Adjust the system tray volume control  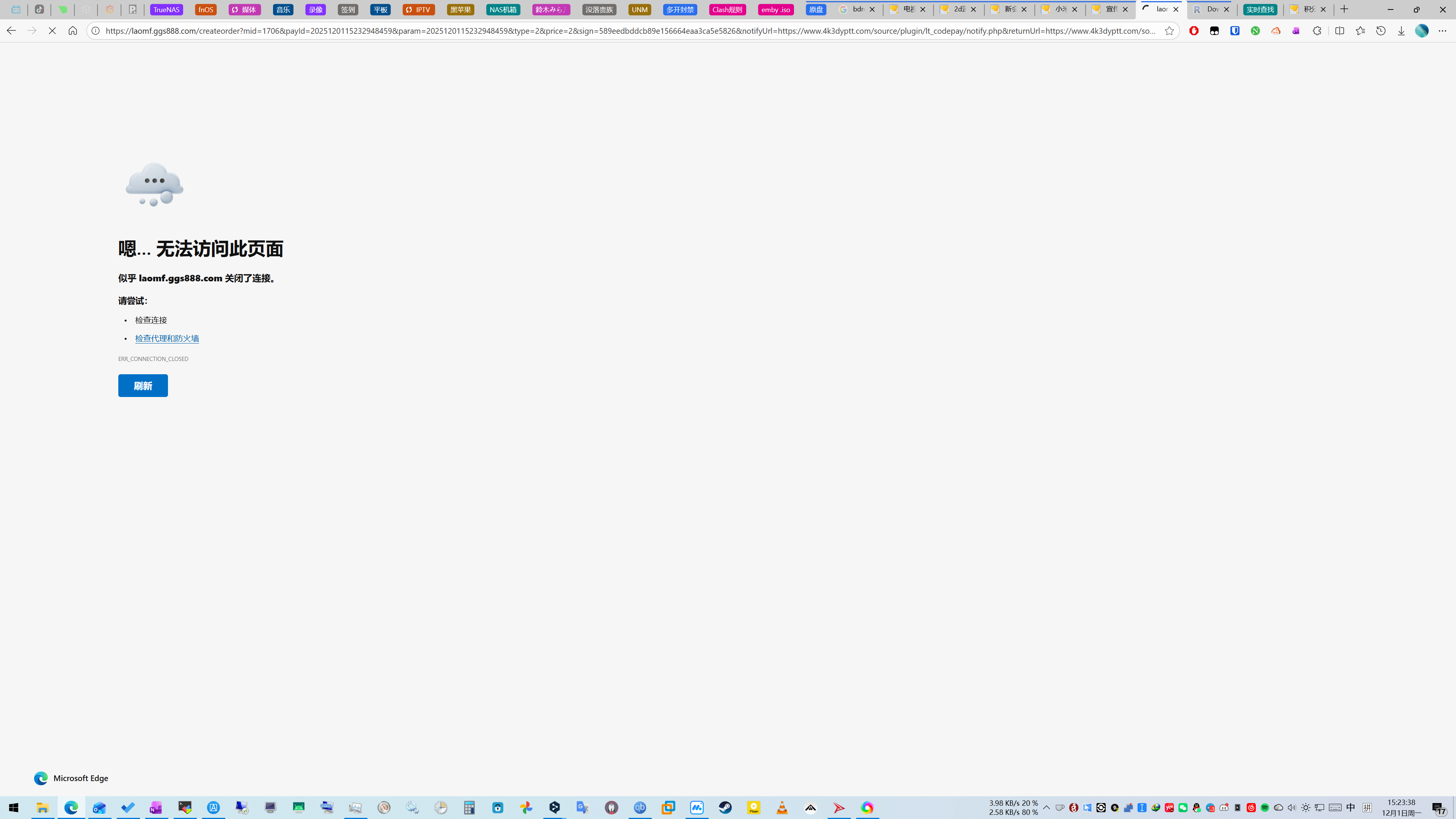[1291, 808]
